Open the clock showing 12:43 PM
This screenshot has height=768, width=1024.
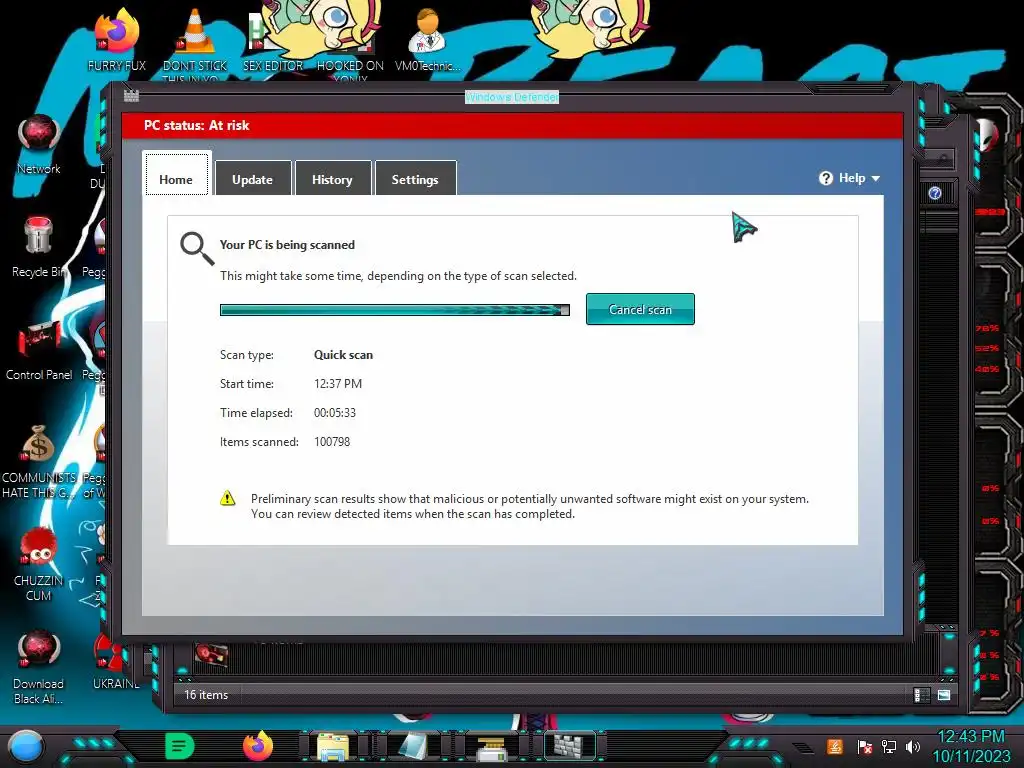point(971,746)
